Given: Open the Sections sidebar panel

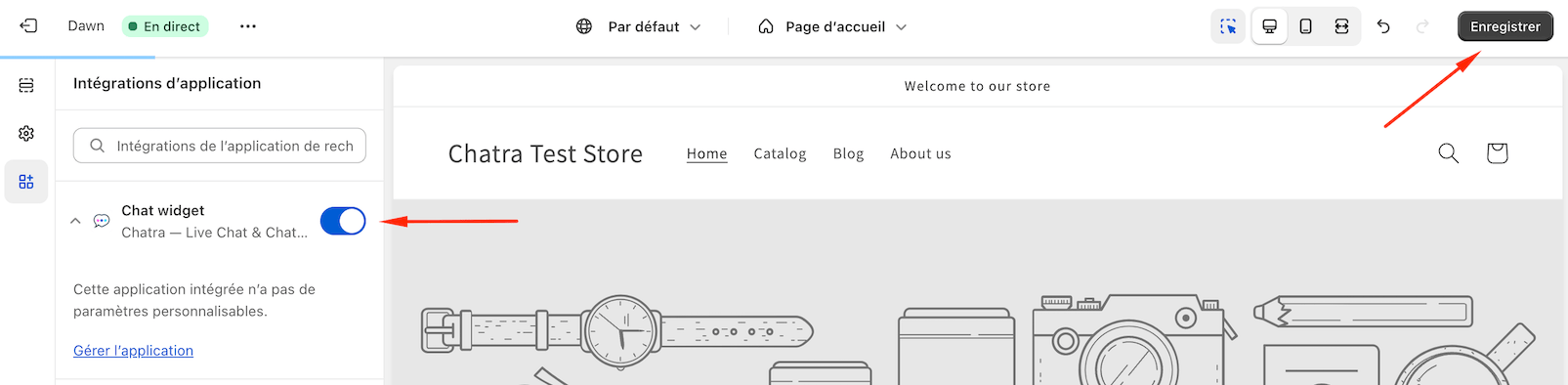Looking at the screenshot, I should [26, 86].
